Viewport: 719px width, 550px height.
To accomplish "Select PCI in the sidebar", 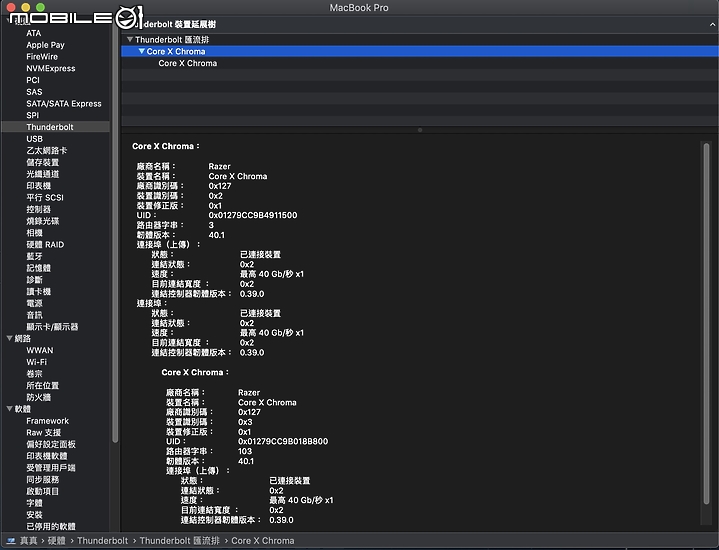I will pos(33,80).
